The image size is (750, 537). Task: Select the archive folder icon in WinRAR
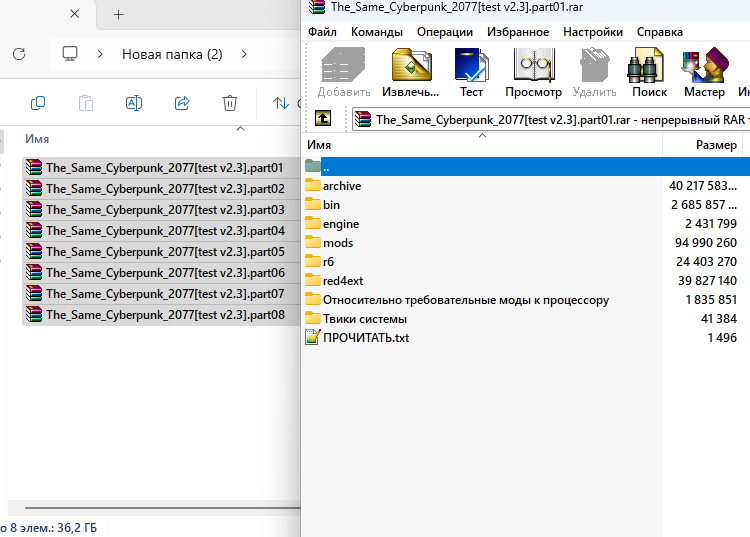[313, 186]
